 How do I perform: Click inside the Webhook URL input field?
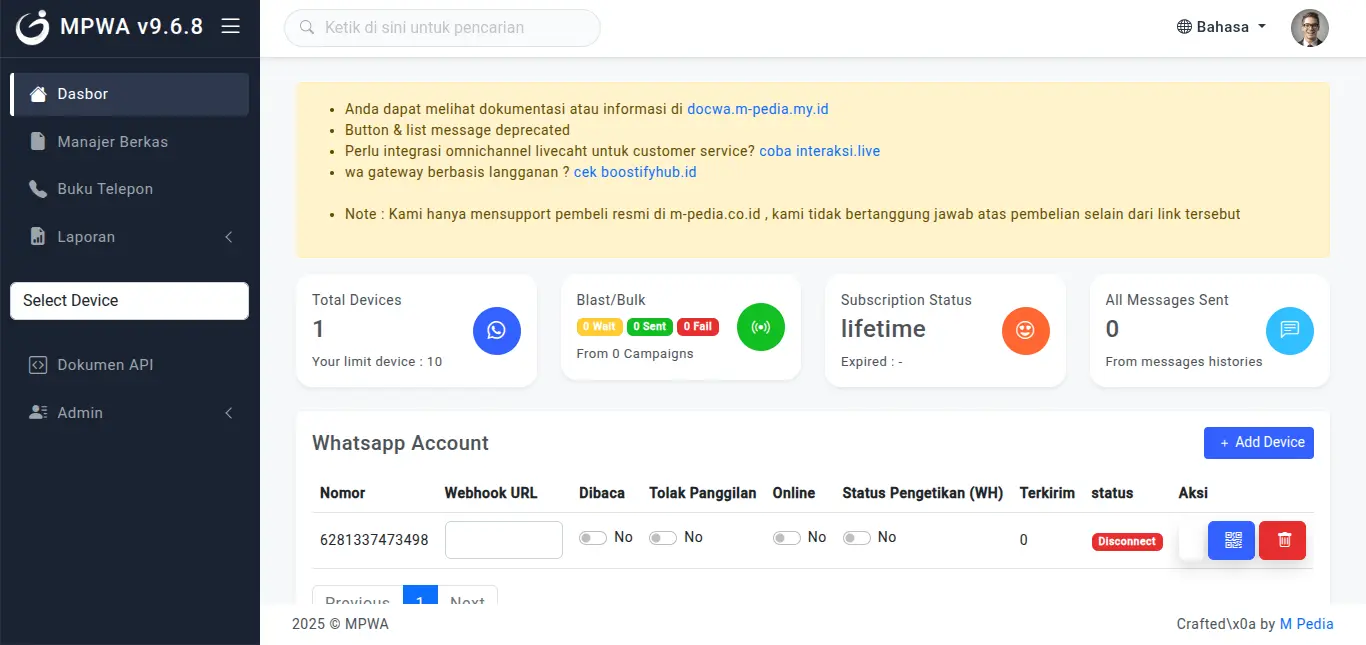click(x=503, y=539)
